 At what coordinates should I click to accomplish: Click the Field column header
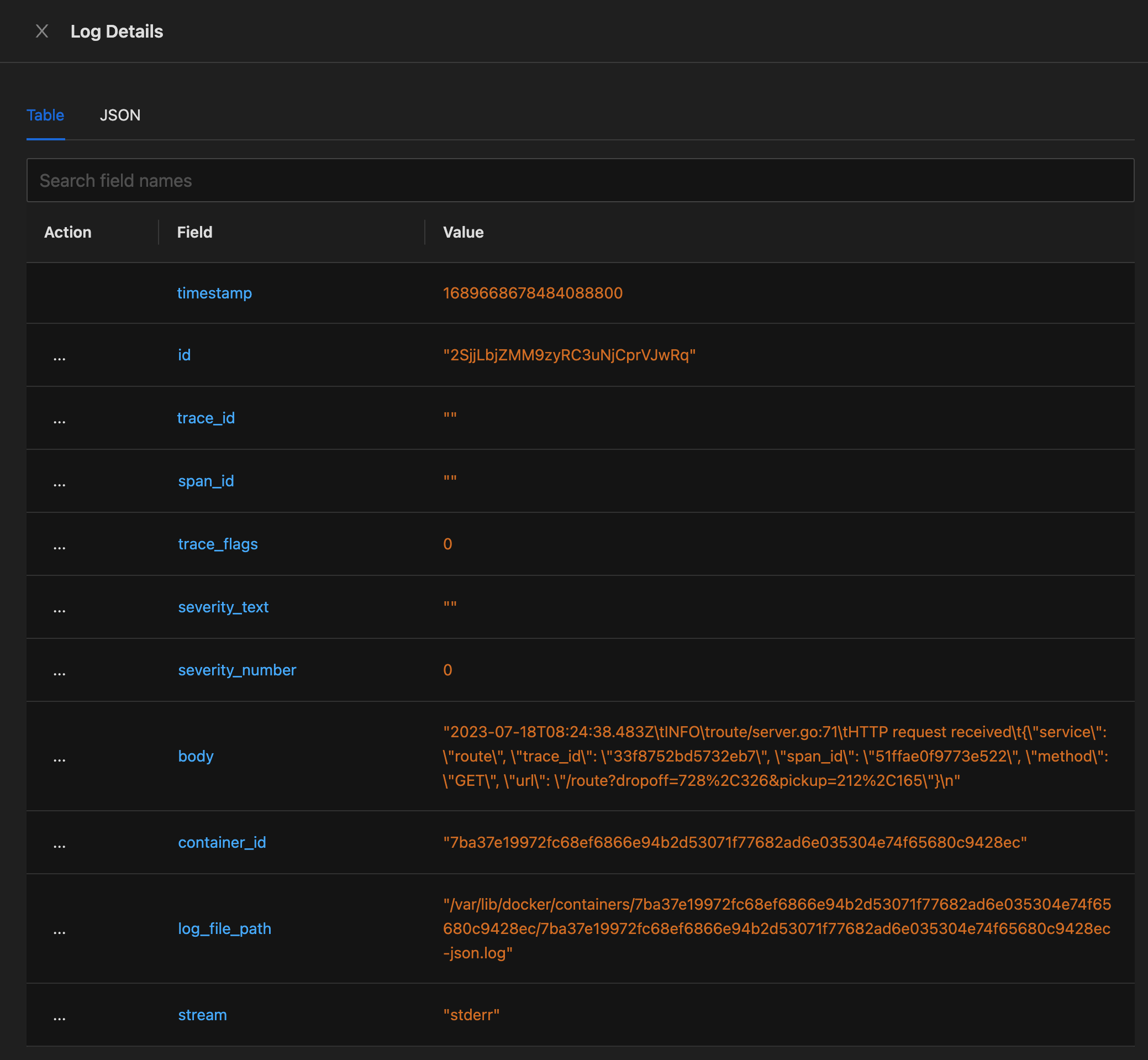pyautogui.click(x=194, y=232)
